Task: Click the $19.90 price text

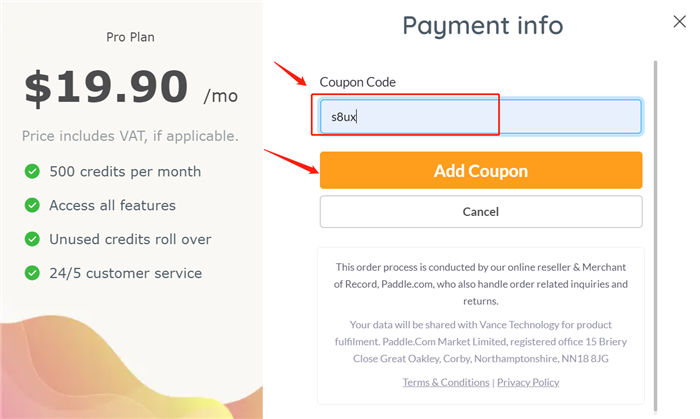Action: pyautogui.click(x=106, y=87)
